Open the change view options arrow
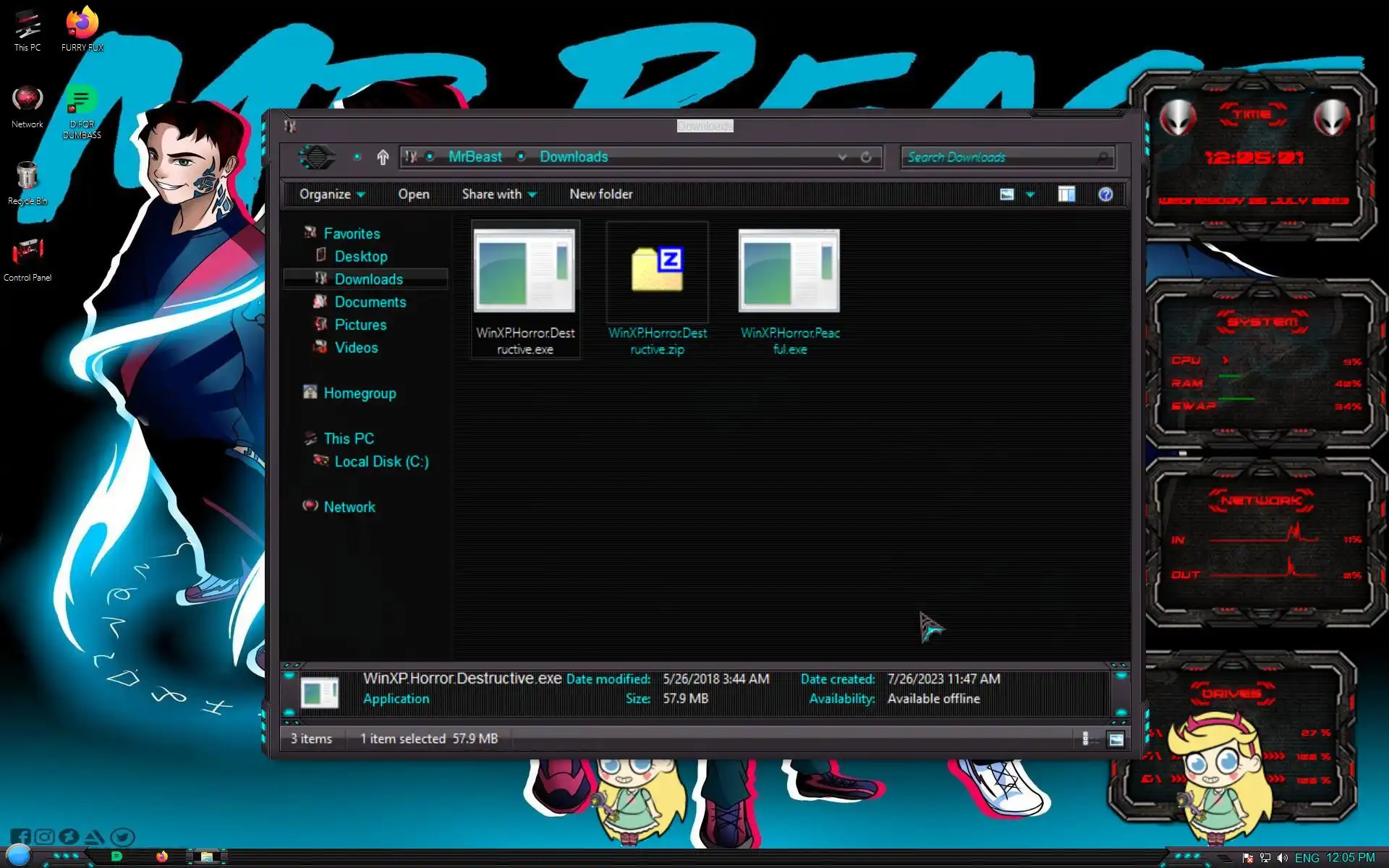The height and width of the screenshot is (868, 1389). click(1030, 194)
